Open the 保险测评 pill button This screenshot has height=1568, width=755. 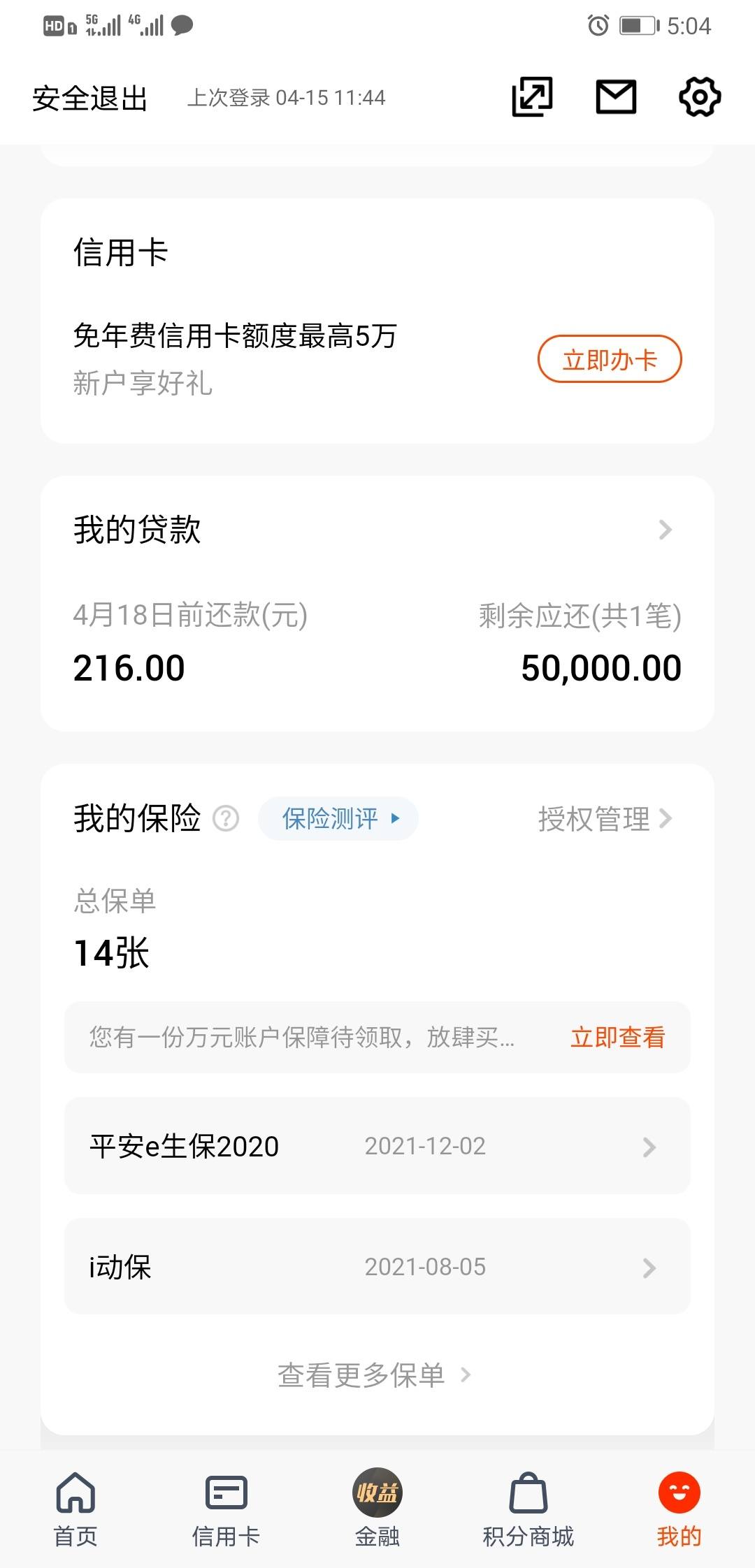click(338, 818)
